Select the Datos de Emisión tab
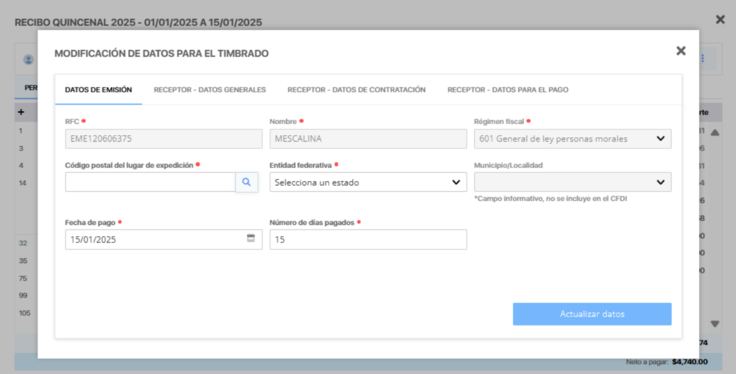The width and height of the screenshot is (736, 374). pyautogui.click(x=99, y=90)
